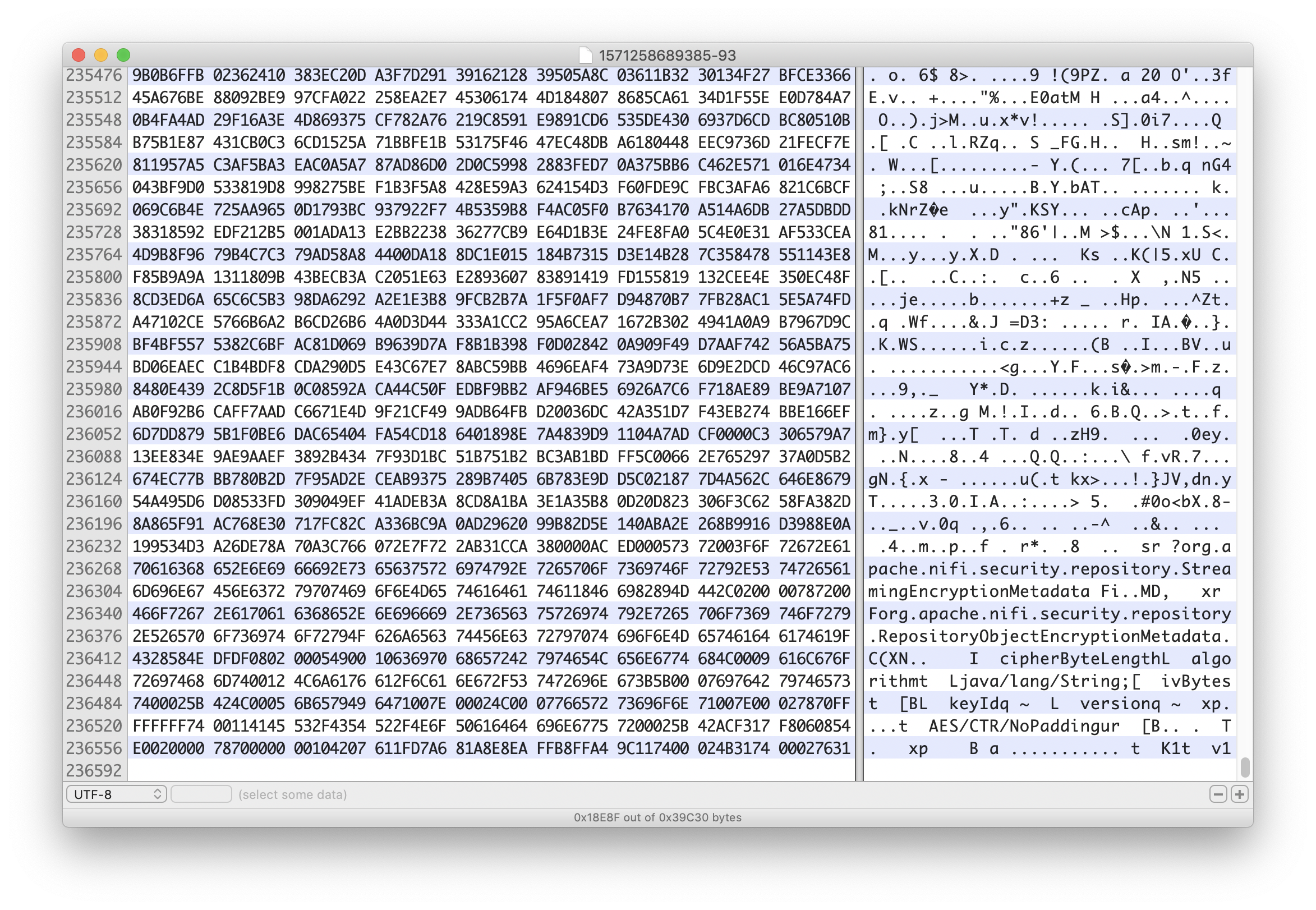Click the document icon in the title bar
Viewport: 1316px width, 910px height.
coord(585,56)
